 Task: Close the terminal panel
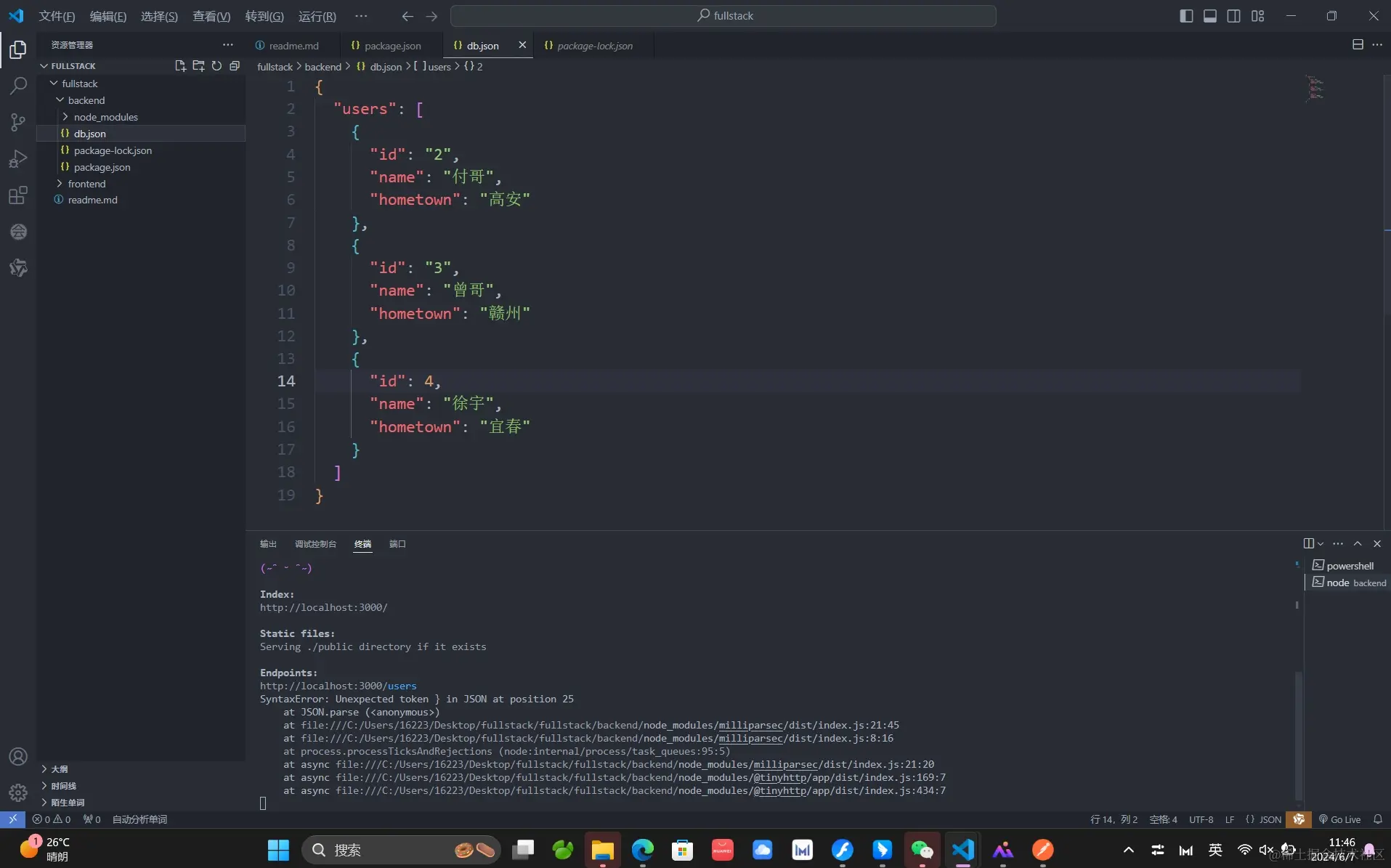click(x=1376, y=543)
